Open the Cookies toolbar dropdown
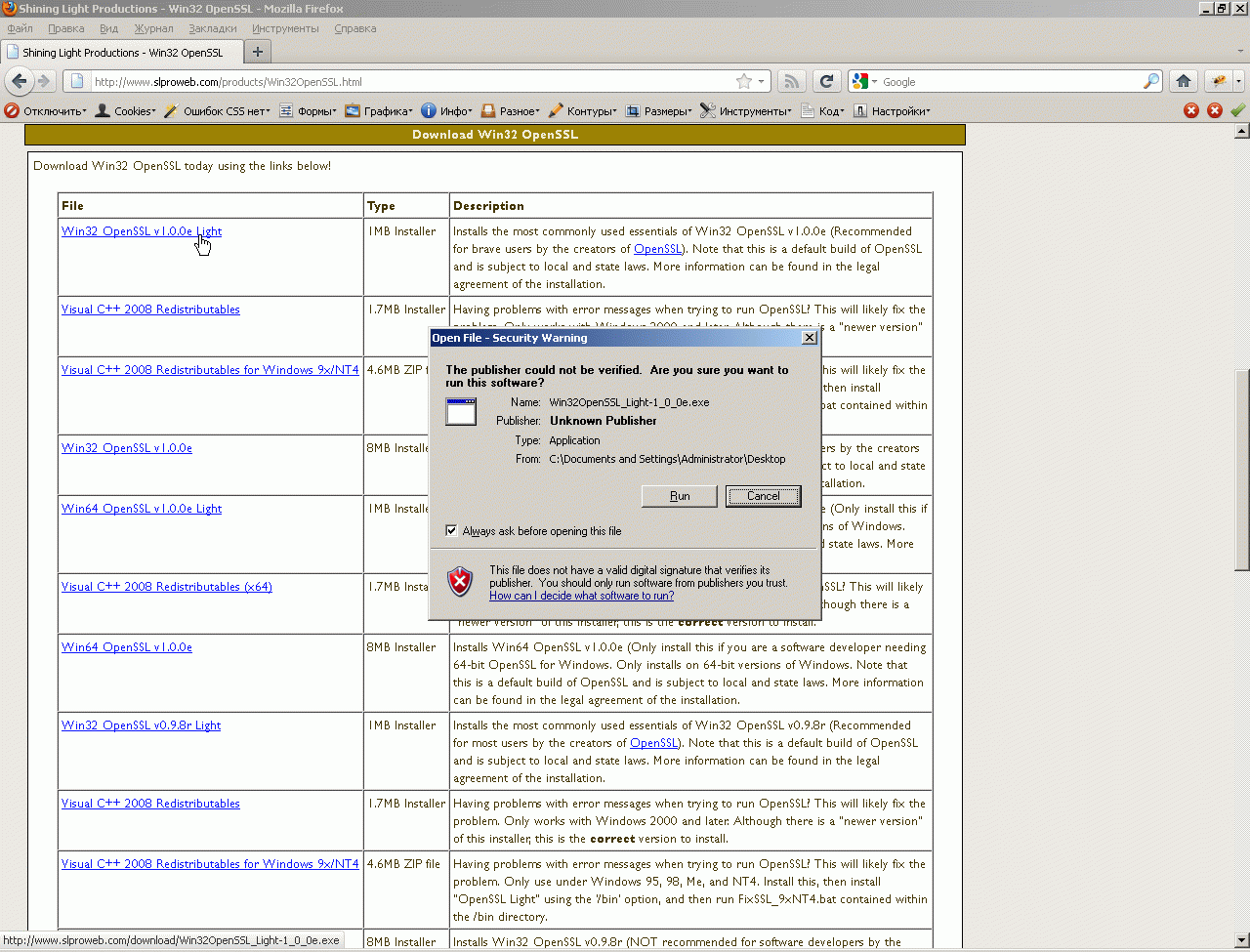The width and height of the screenshot is (1250, 952). [x=125, y=110]
